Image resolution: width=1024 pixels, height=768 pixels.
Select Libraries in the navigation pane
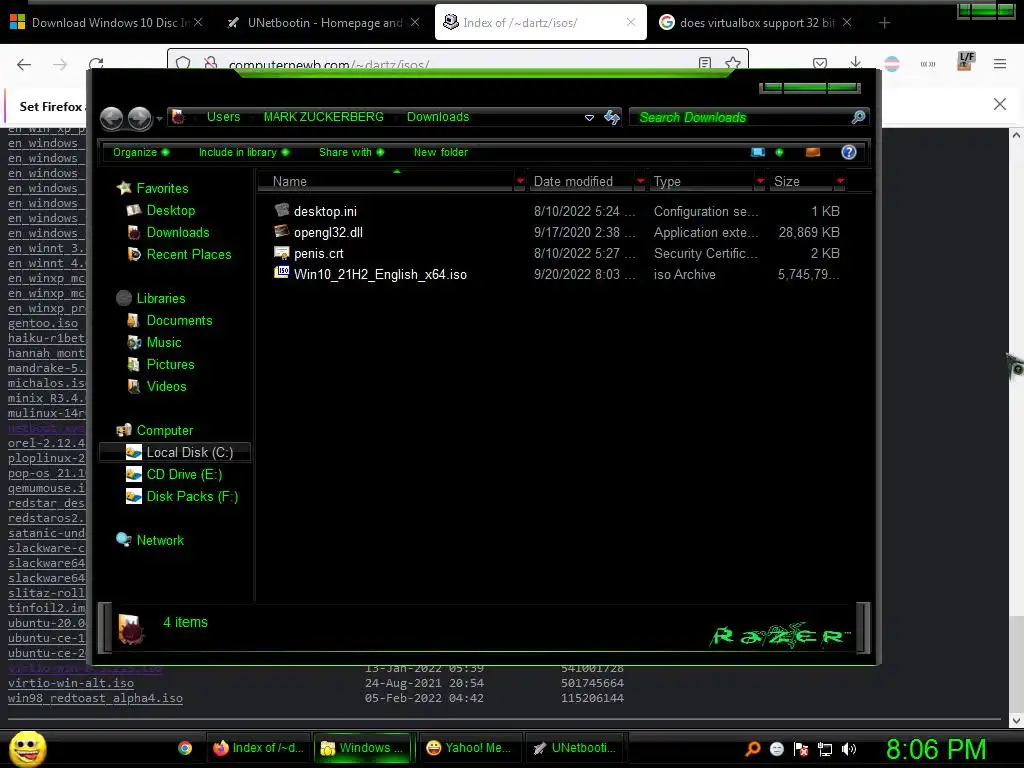click(161, 298)
